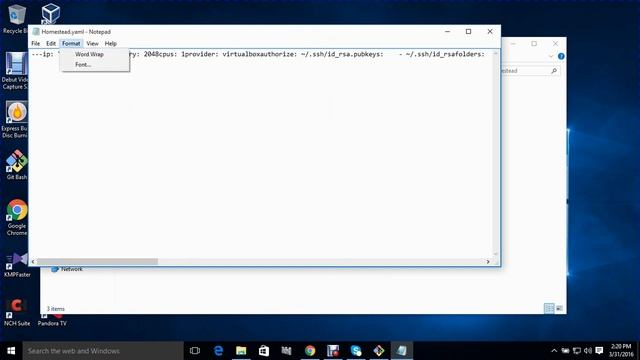Click the 'Homestead.yaml - Notepad' title text
This screenshot has height=360, width=640.
click(x=76, y=32)
